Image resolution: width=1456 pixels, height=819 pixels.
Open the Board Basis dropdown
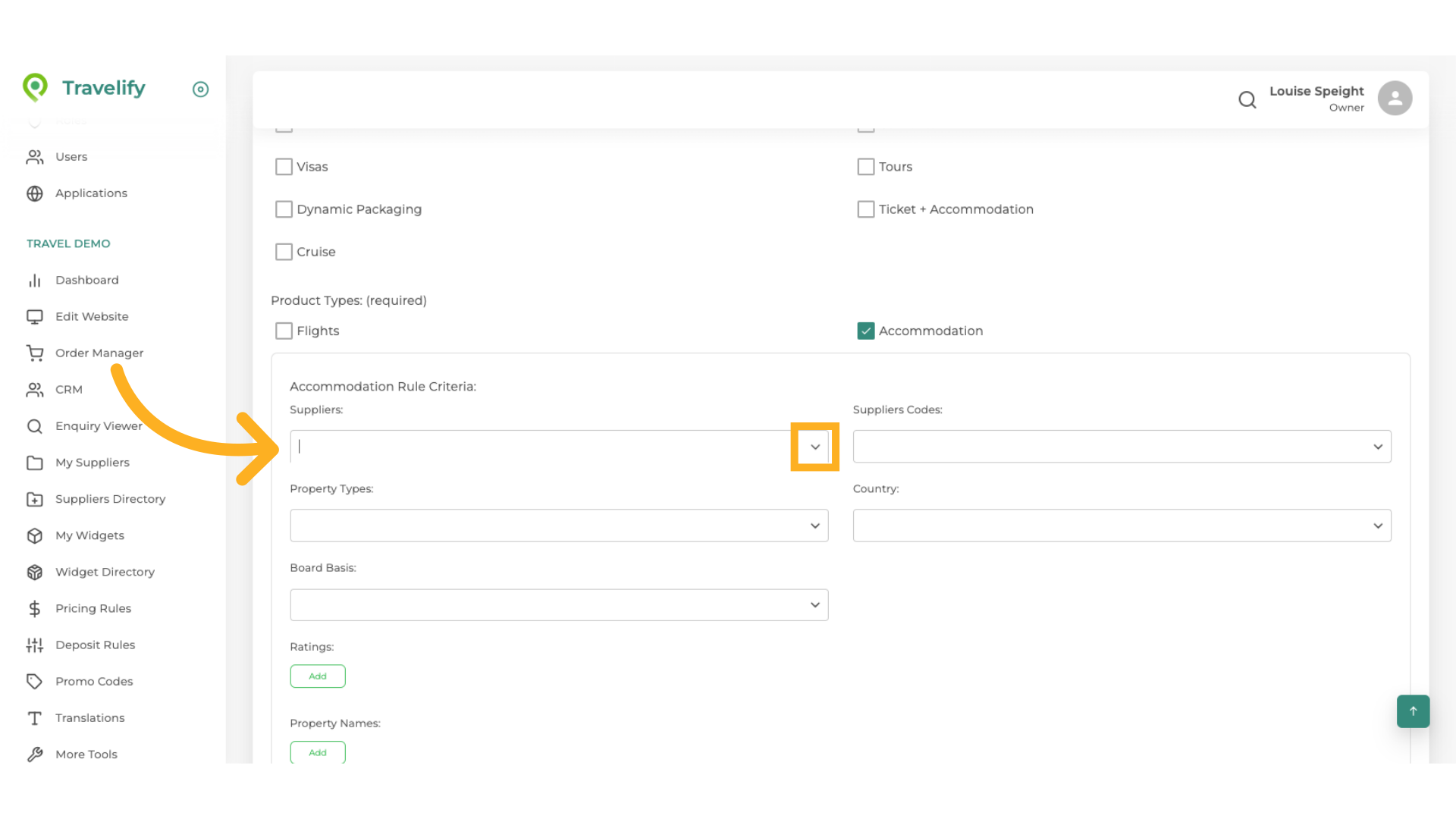tap(559, 605)
